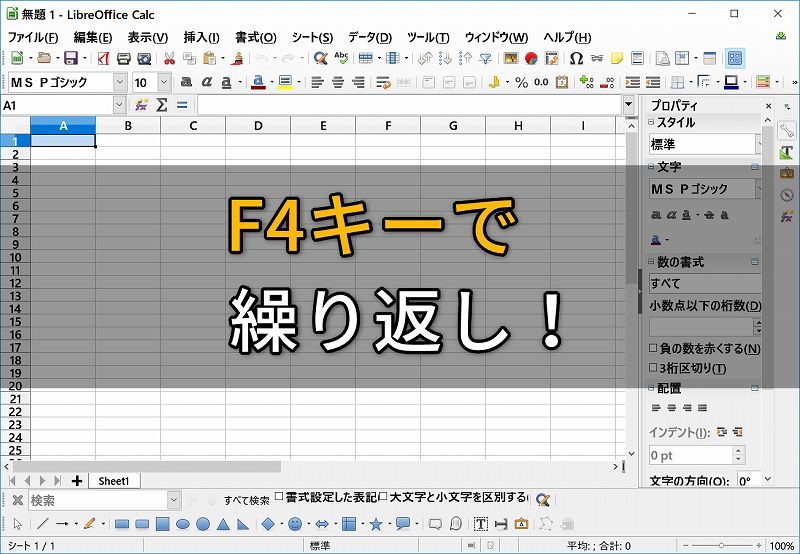800x554 pixels.
Task: Click the Cut scissors icon
Action: [x=169, y=59]
